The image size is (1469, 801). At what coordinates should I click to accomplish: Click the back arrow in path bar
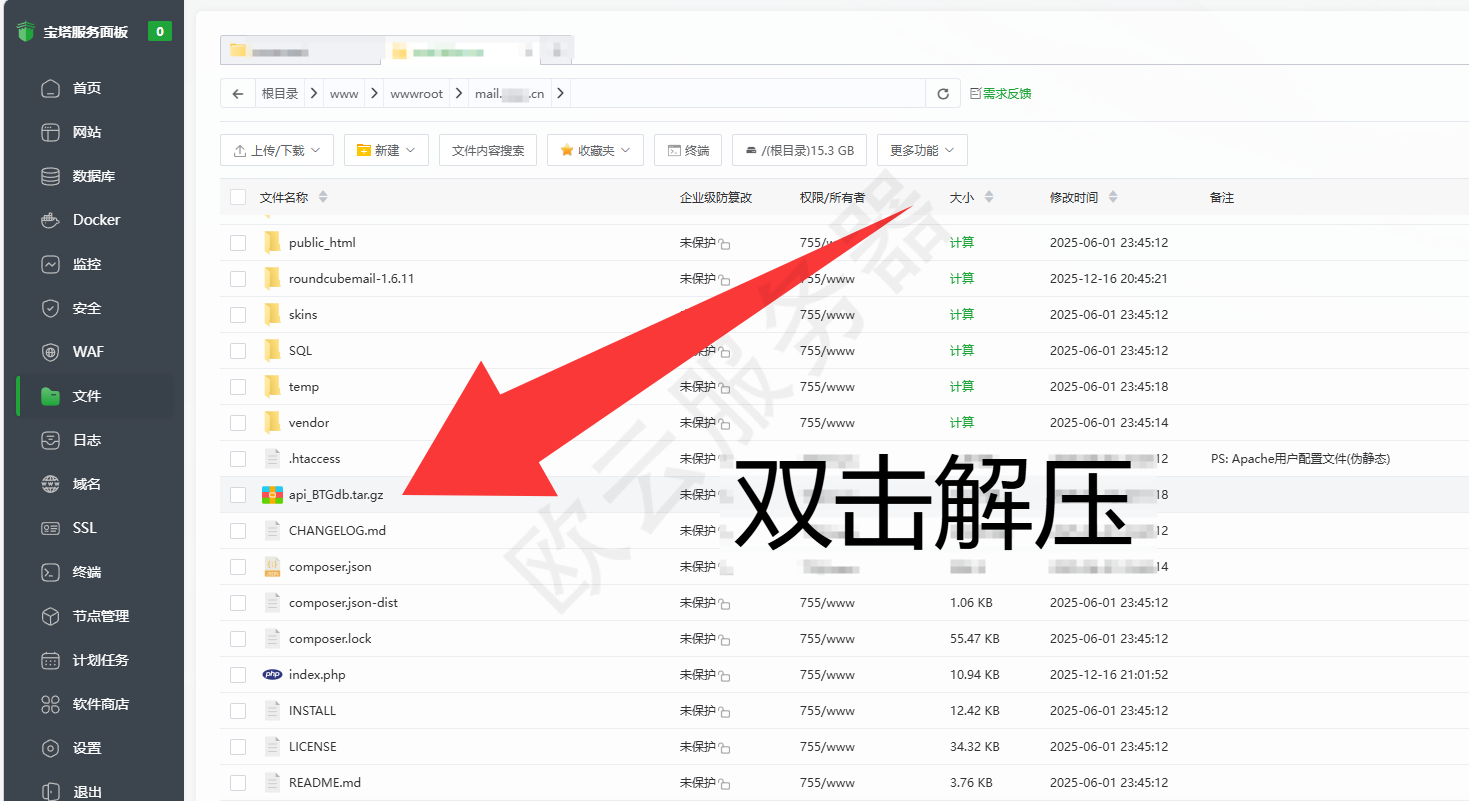pyautogui.click(x=237, y=94)
